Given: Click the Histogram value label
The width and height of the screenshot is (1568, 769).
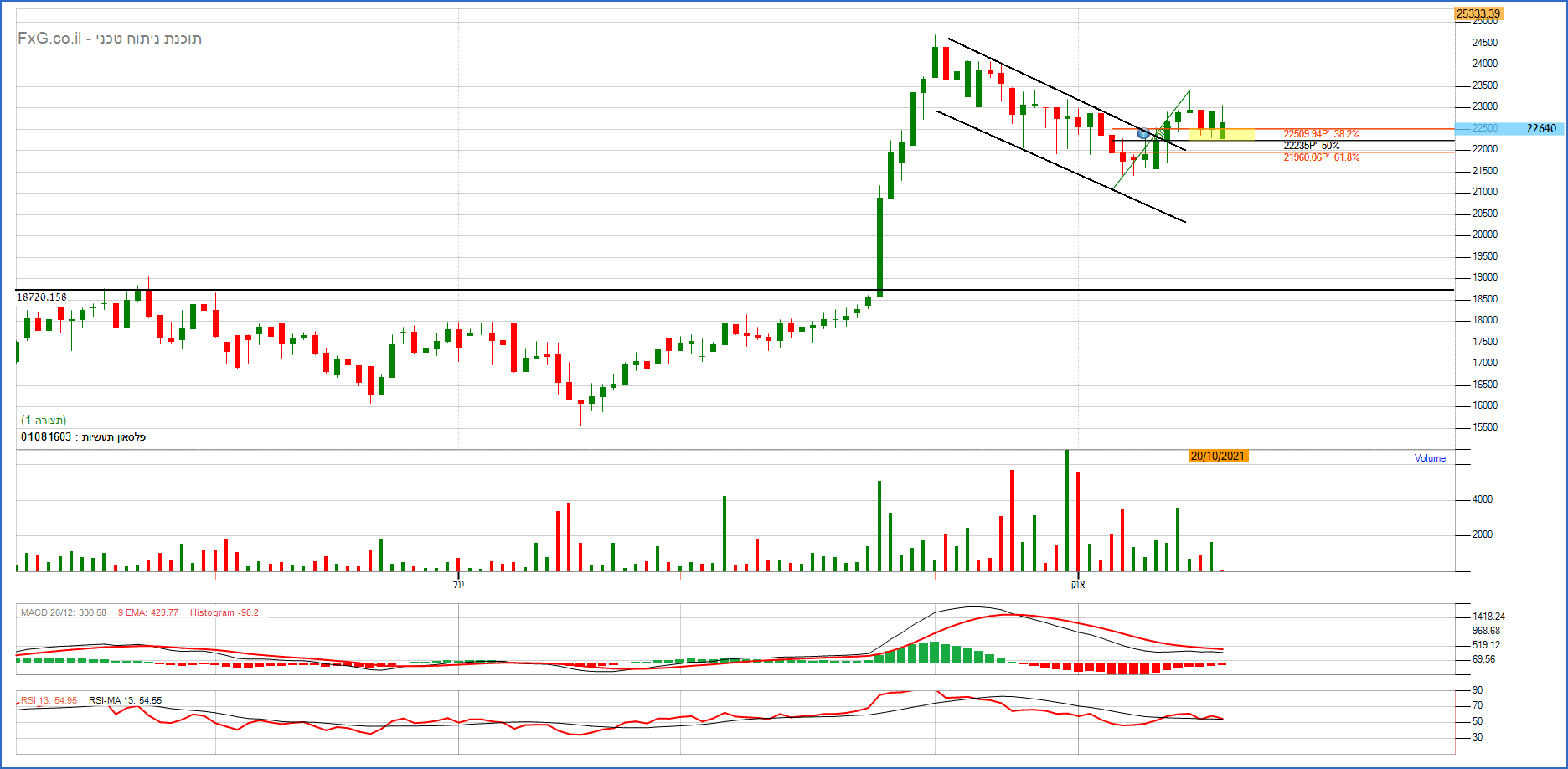Looking at the screenshot, I should click(224, 613).
